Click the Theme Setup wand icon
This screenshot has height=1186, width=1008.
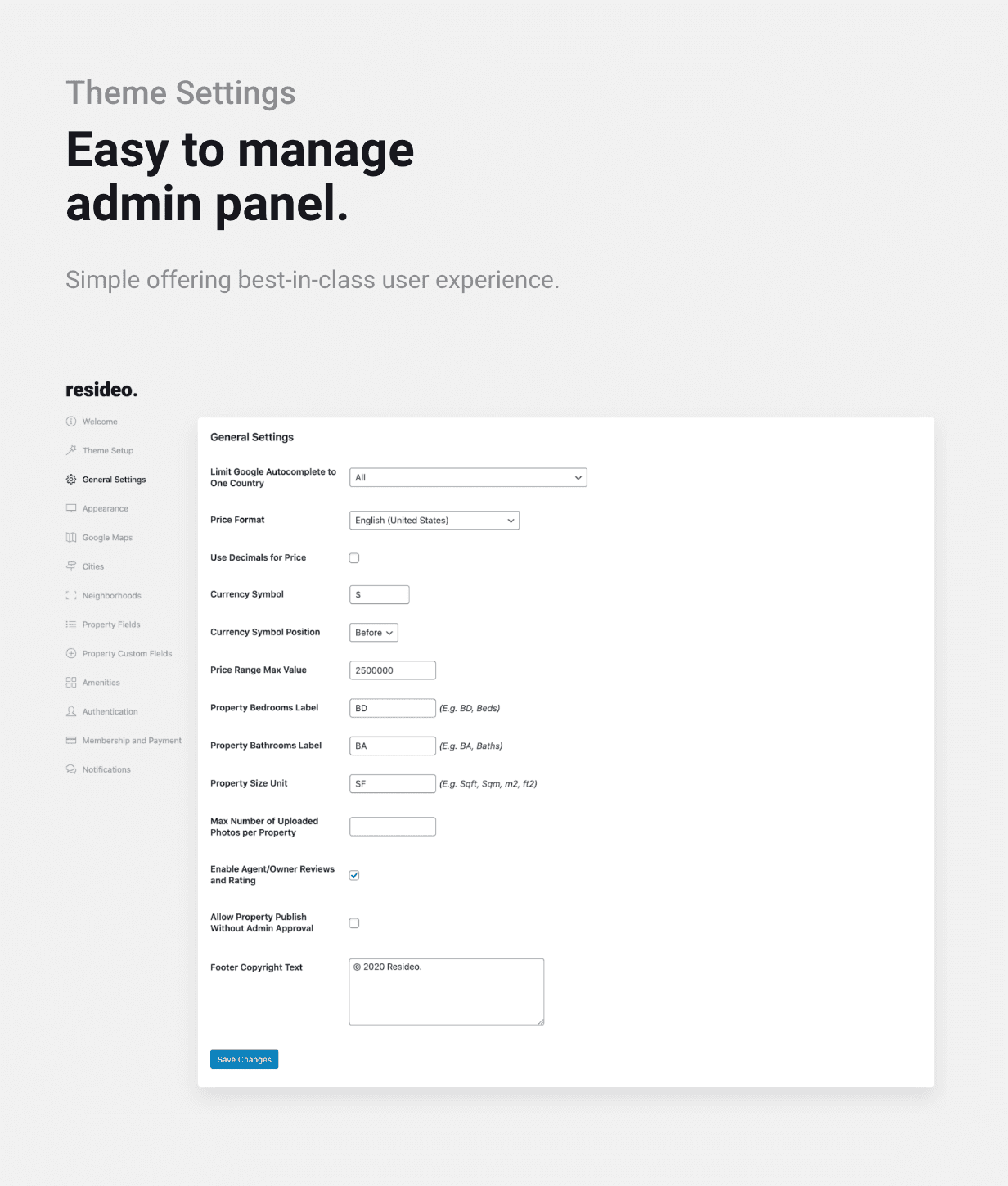point(71,450)
